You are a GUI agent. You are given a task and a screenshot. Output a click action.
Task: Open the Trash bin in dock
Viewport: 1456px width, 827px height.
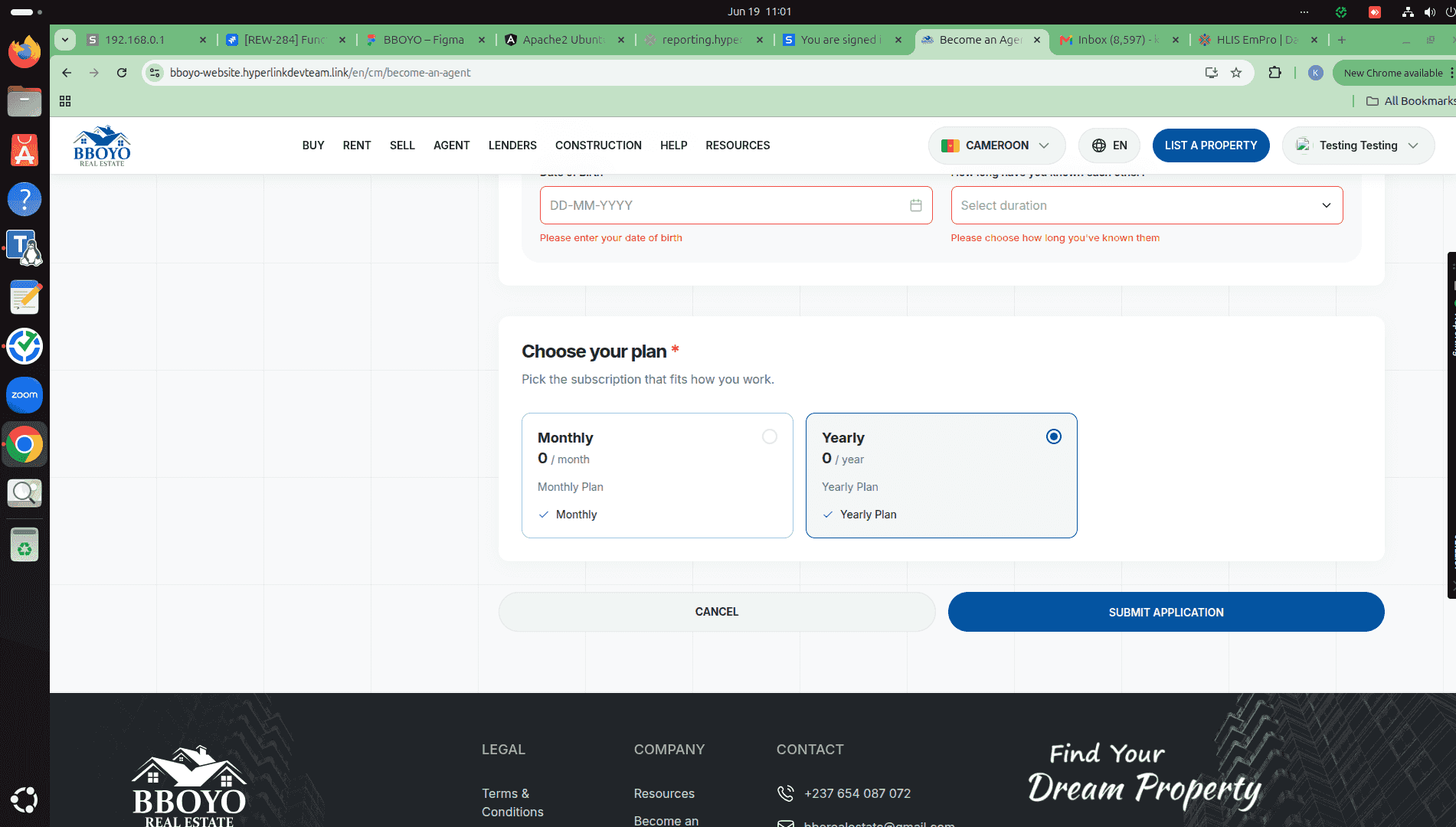(25, 544)
